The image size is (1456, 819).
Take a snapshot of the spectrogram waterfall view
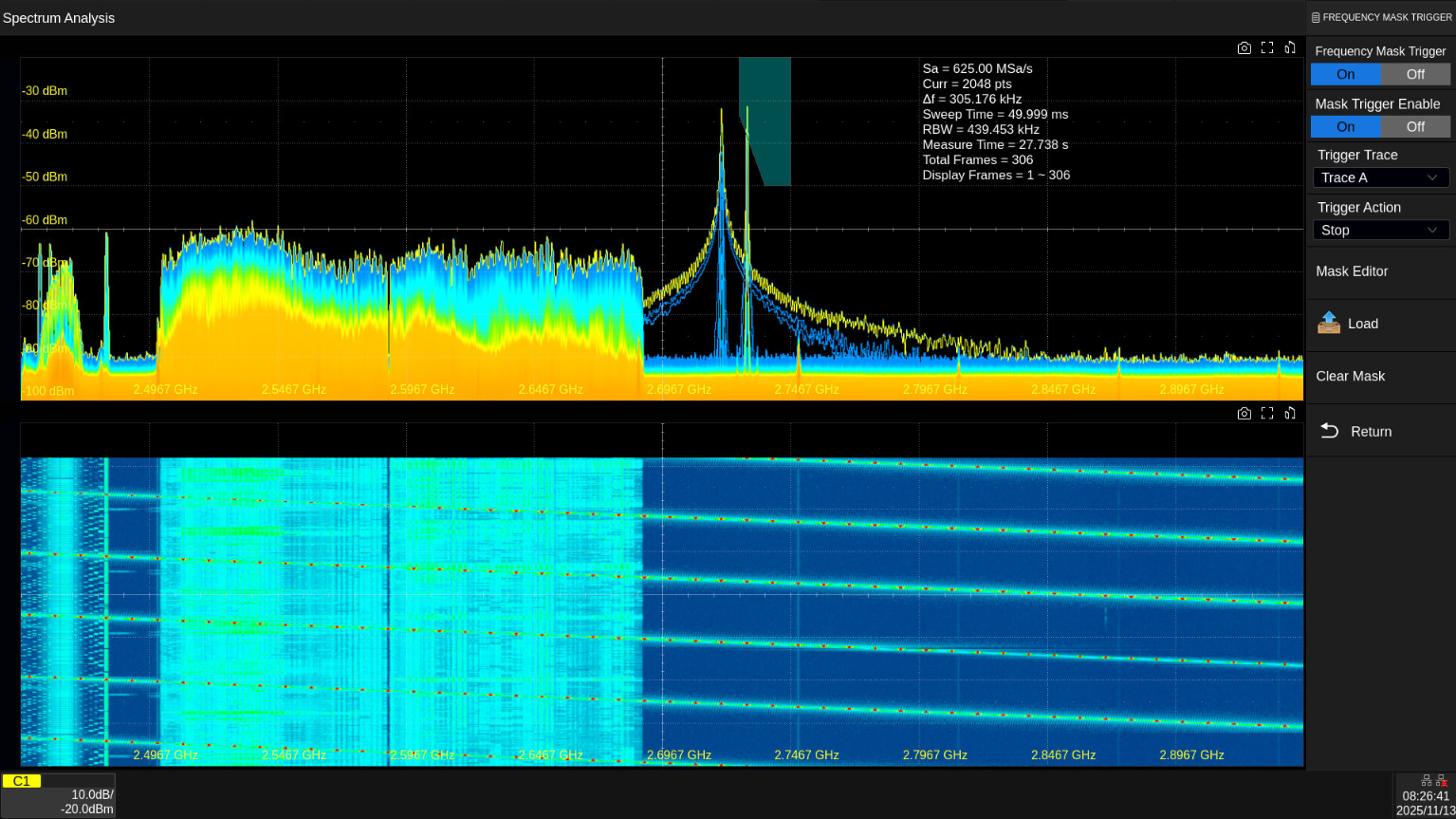1244,414
